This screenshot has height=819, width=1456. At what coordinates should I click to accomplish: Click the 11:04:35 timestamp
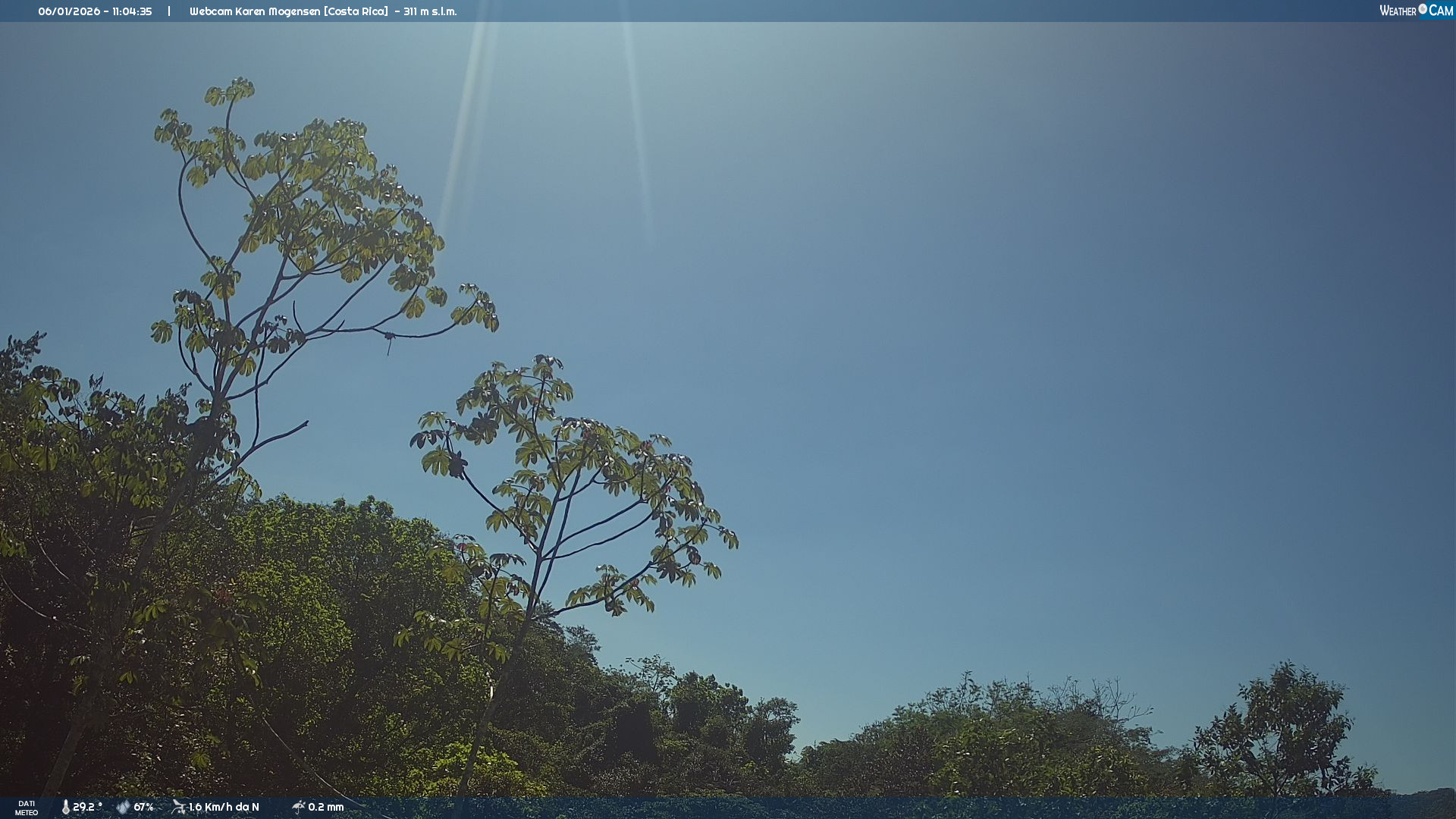pyautogui.click(x=132, y=11)
